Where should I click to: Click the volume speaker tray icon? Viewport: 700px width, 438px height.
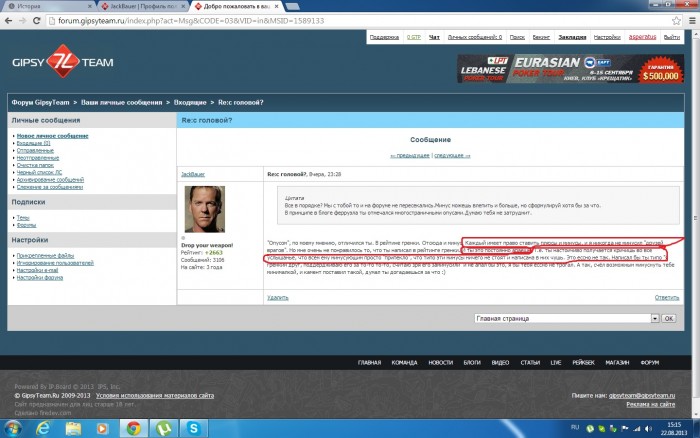click(x=648, y=429)
